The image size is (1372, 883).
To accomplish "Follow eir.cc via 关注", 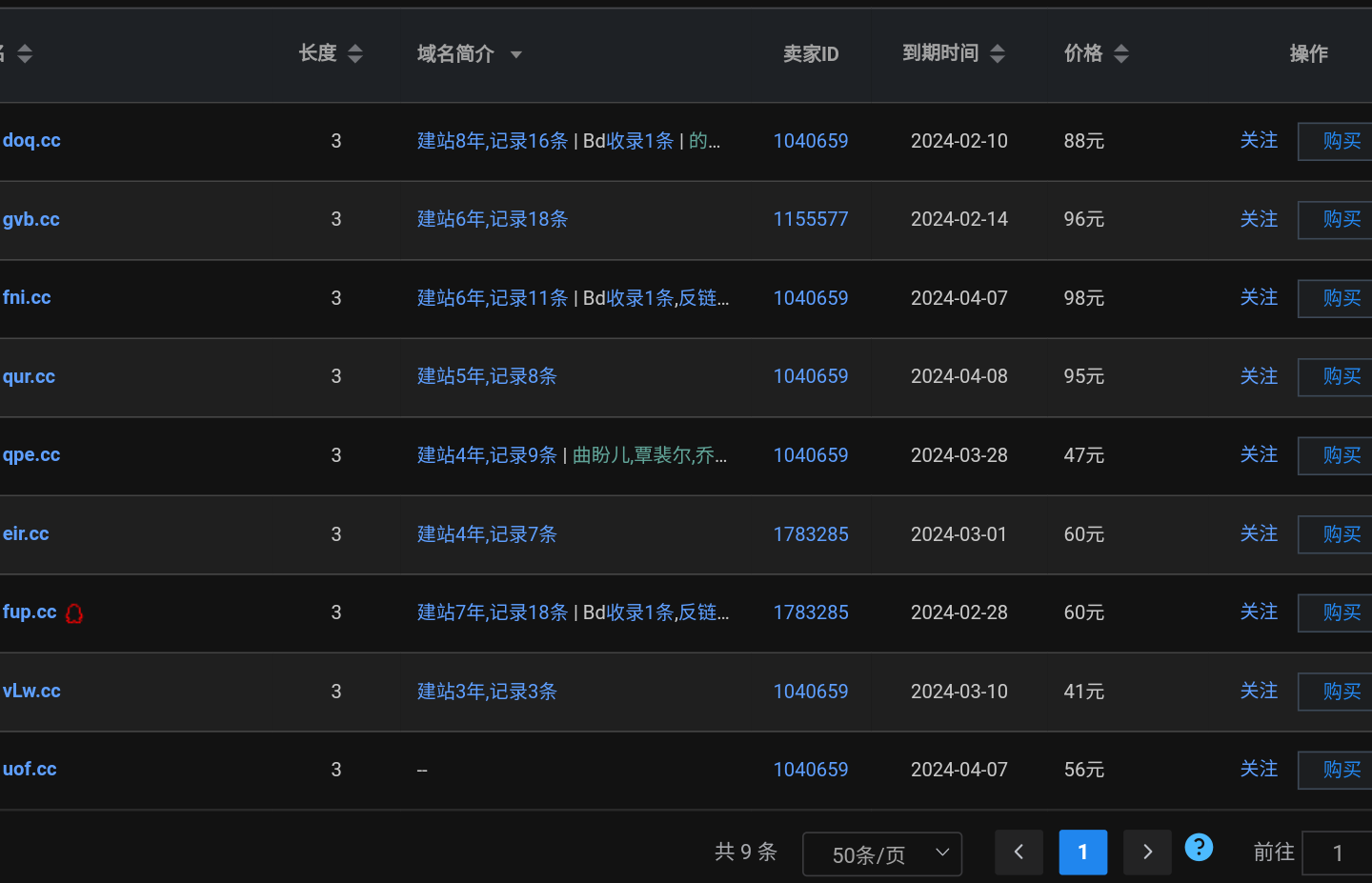I will click(1259, 533).
